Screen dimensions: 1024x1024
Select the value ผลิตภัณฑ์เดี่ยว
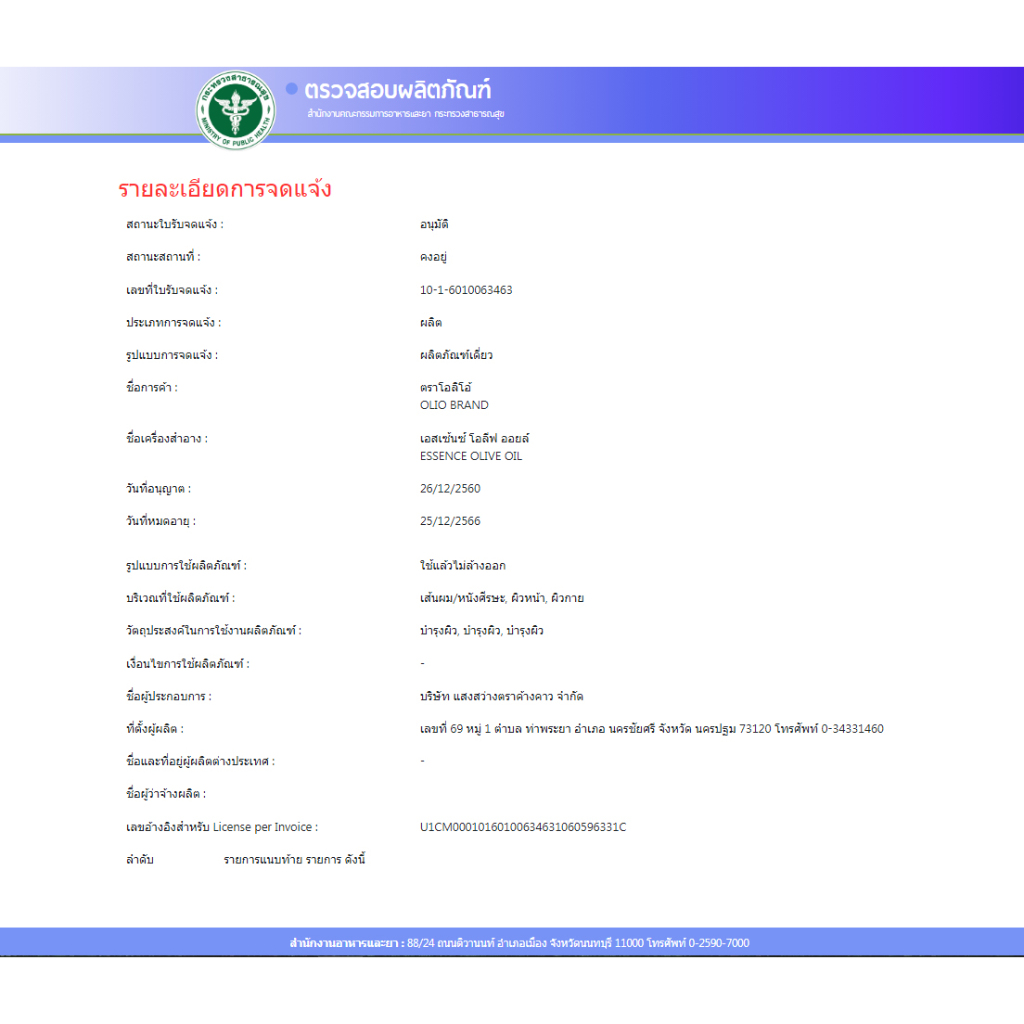(456, 355)
